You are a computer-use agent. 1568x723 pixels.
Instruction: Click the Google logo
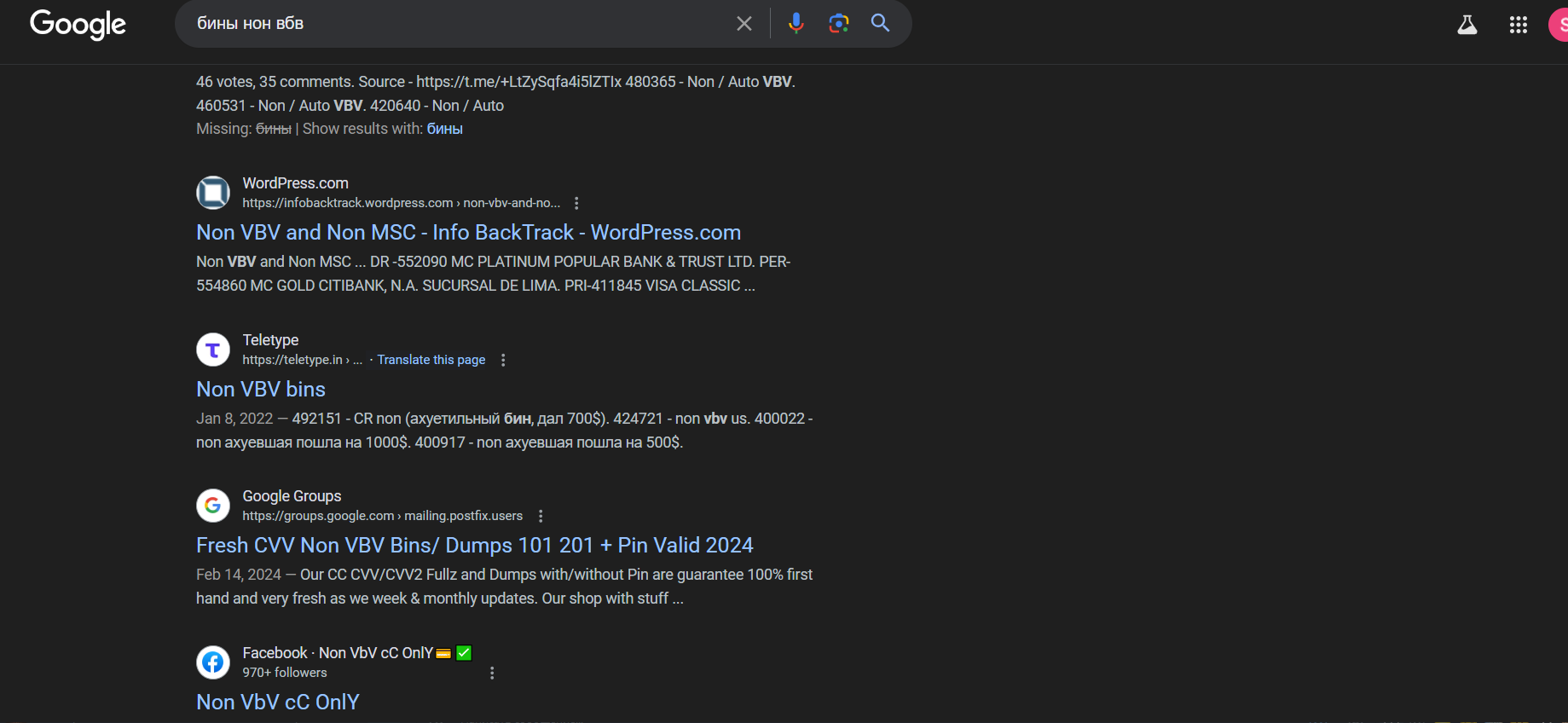coord(78,24)
